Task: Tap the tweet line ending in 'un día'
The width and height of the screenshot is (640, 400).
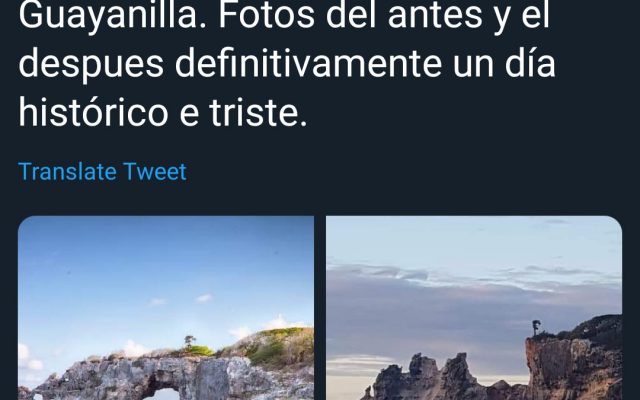Action: (287, 64)
